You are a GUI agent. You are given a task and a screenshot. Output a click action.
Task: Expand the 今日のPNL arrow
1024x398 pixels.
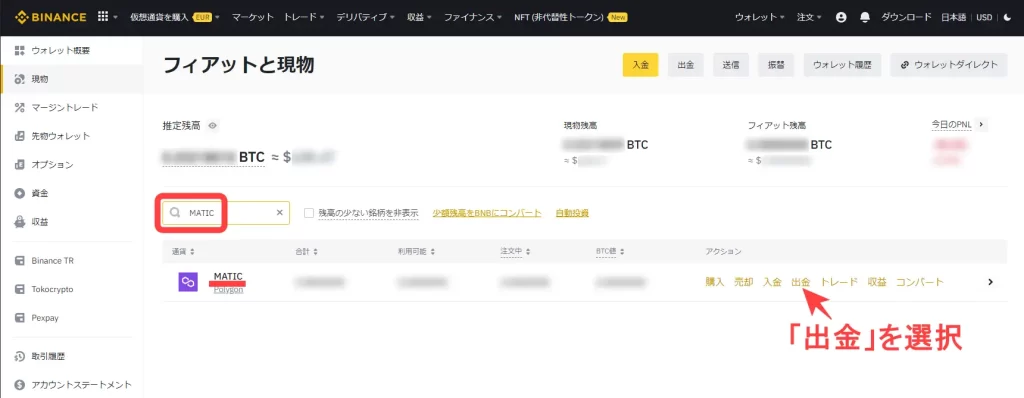(981, 124)
